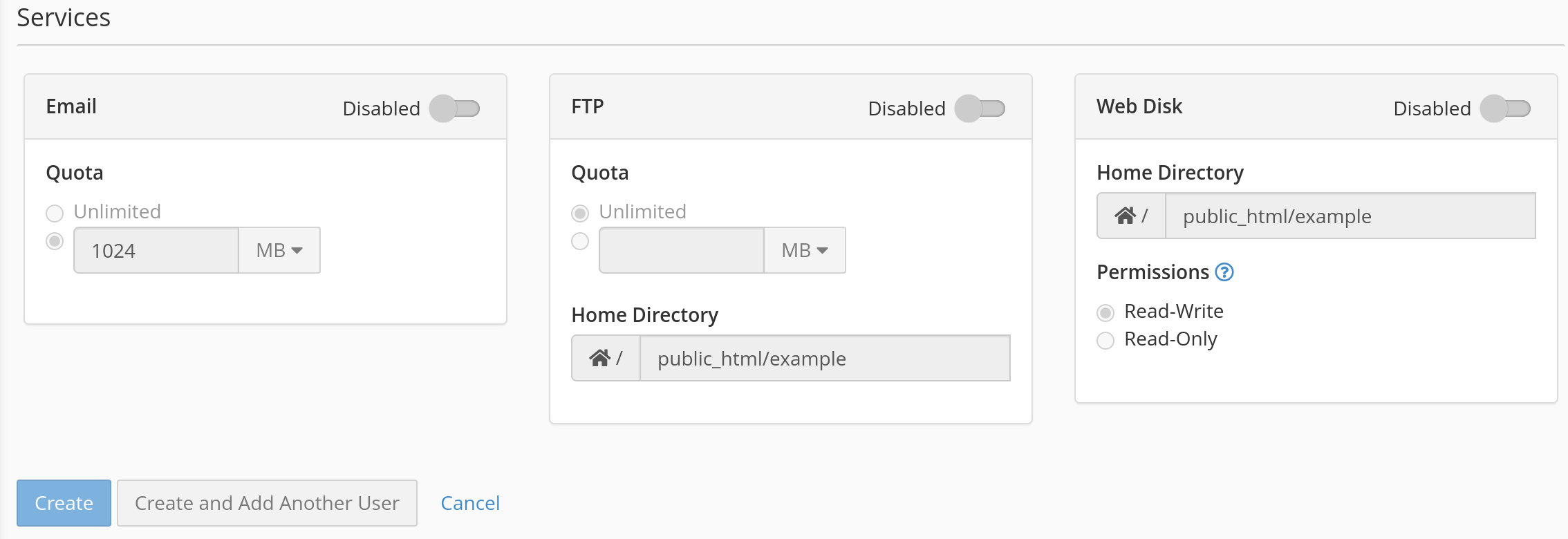
Task: Select Read-Write permission for Web Disk
Action: [x=1105, y=312]
